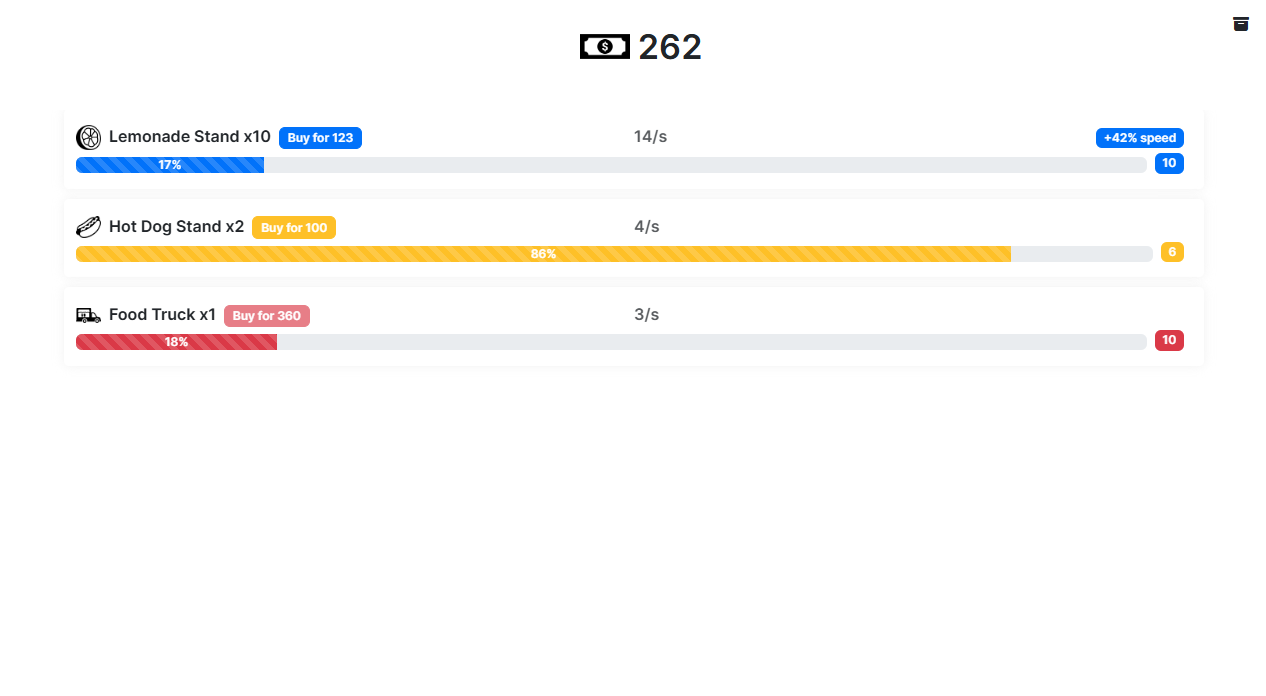Image resolution: width=1266 pixels, height=696 pixels.
Task: Click the Hot Dog Stand x2 title
Action: coord(176,227)
